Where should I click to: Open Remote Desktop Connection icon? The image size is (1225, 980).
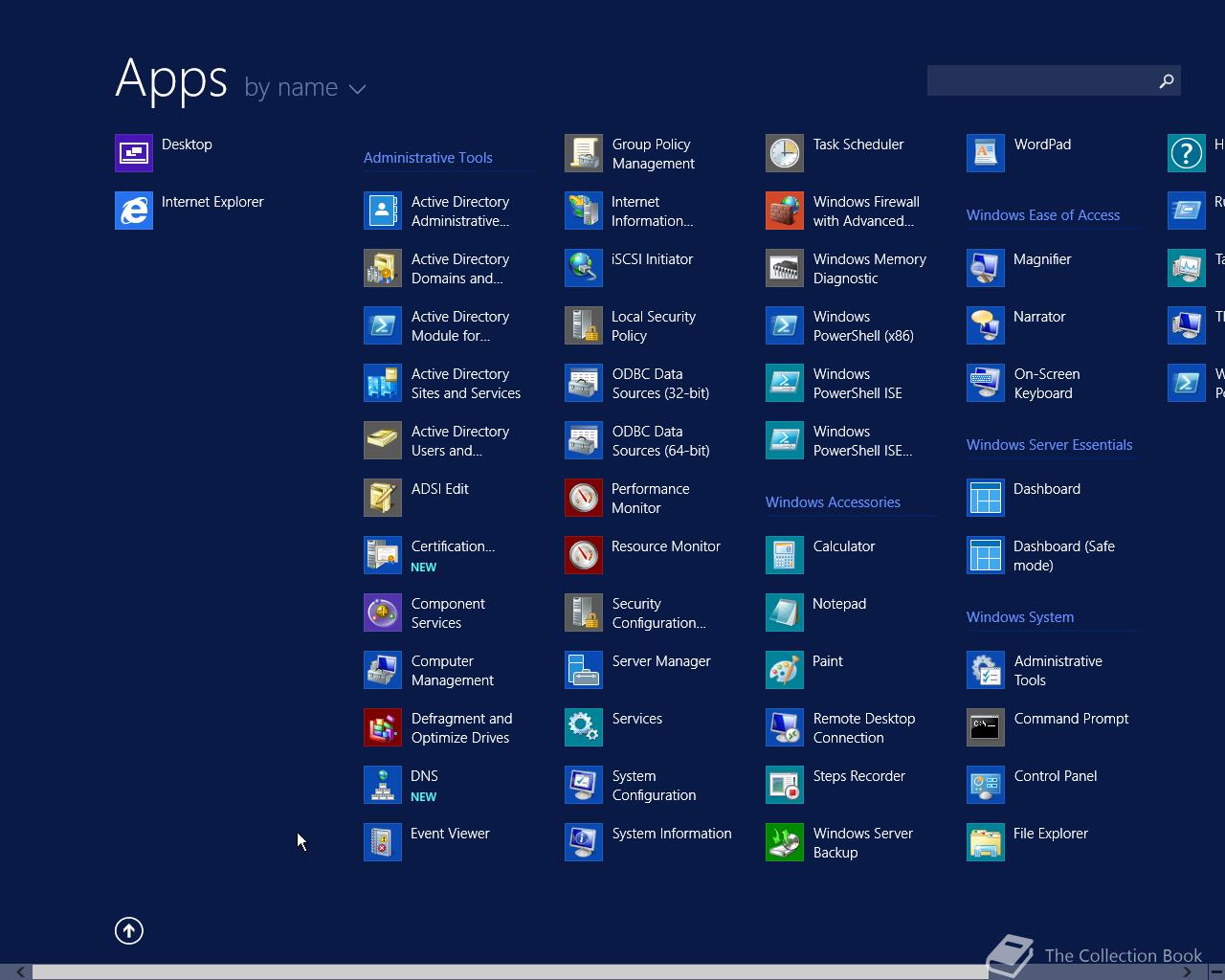pyautogui.click(x=785, y=727)
